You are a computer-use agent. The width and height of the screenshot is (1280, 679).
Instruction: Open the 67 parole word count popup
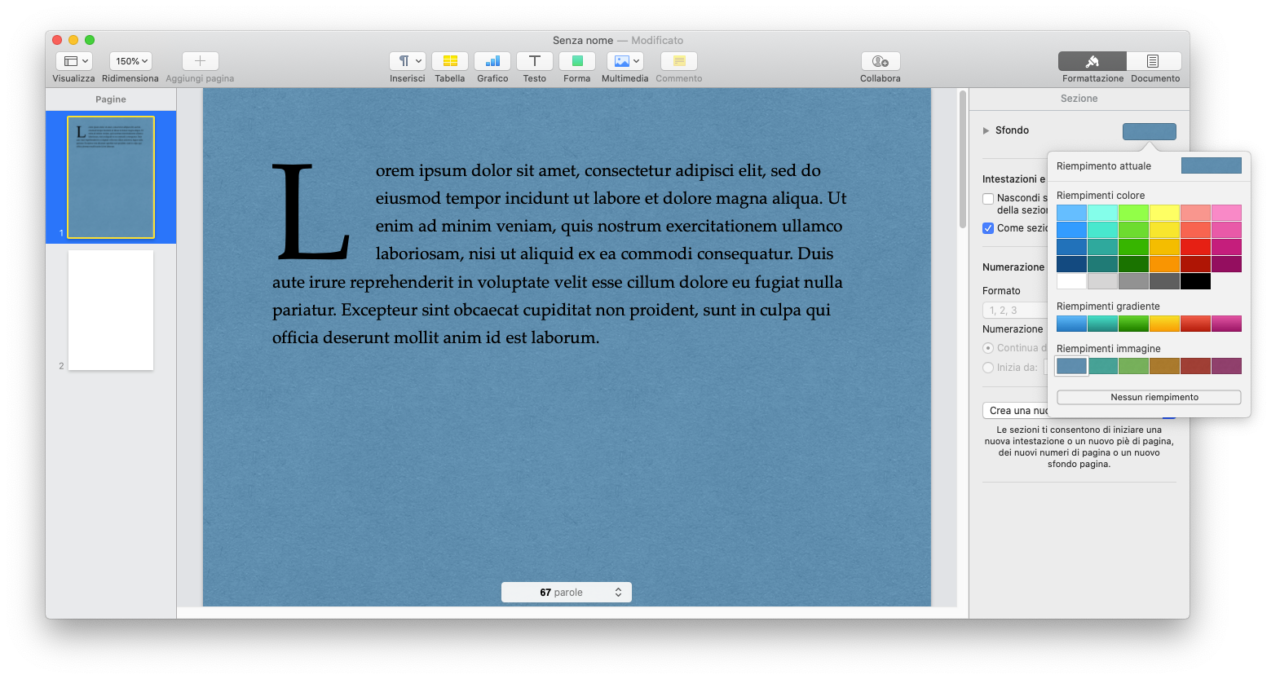566,592
